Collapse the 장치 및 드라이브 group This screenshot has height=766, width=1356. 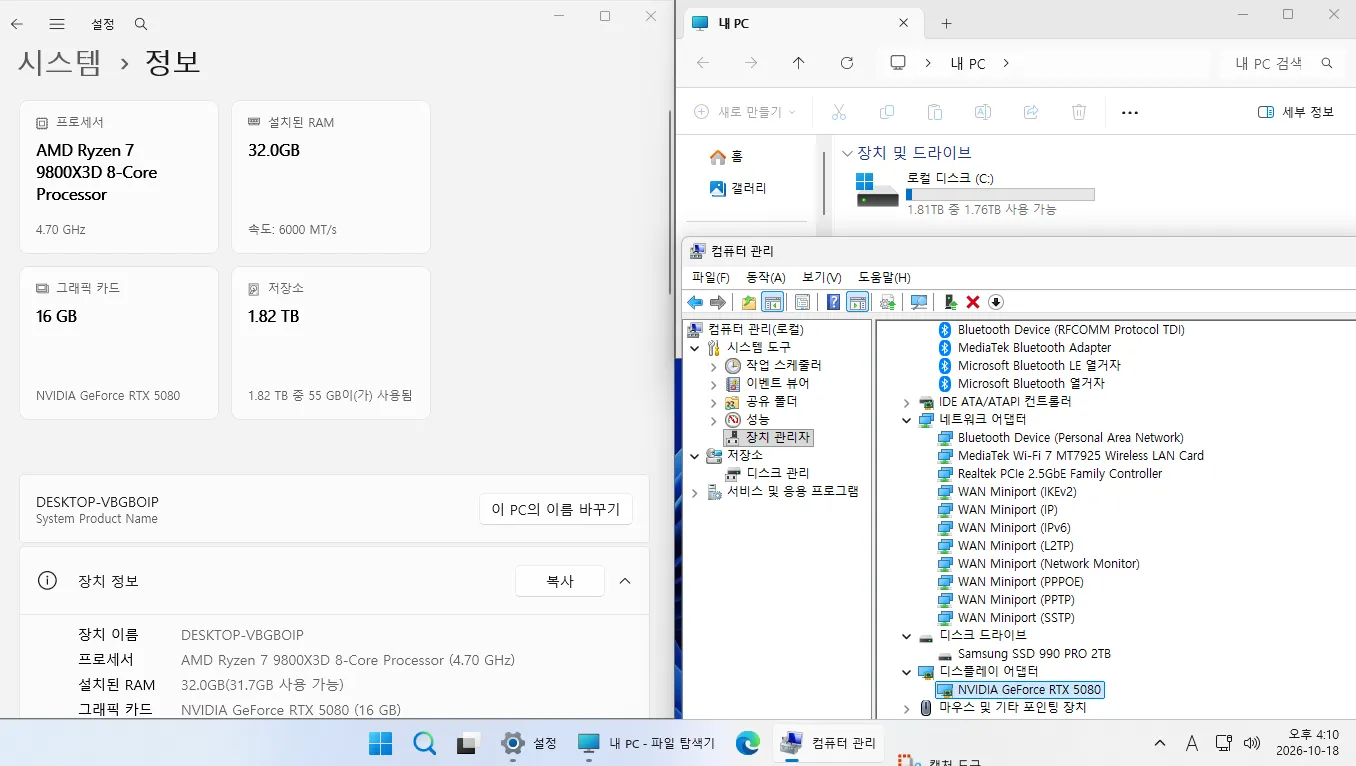pos(847,153)
